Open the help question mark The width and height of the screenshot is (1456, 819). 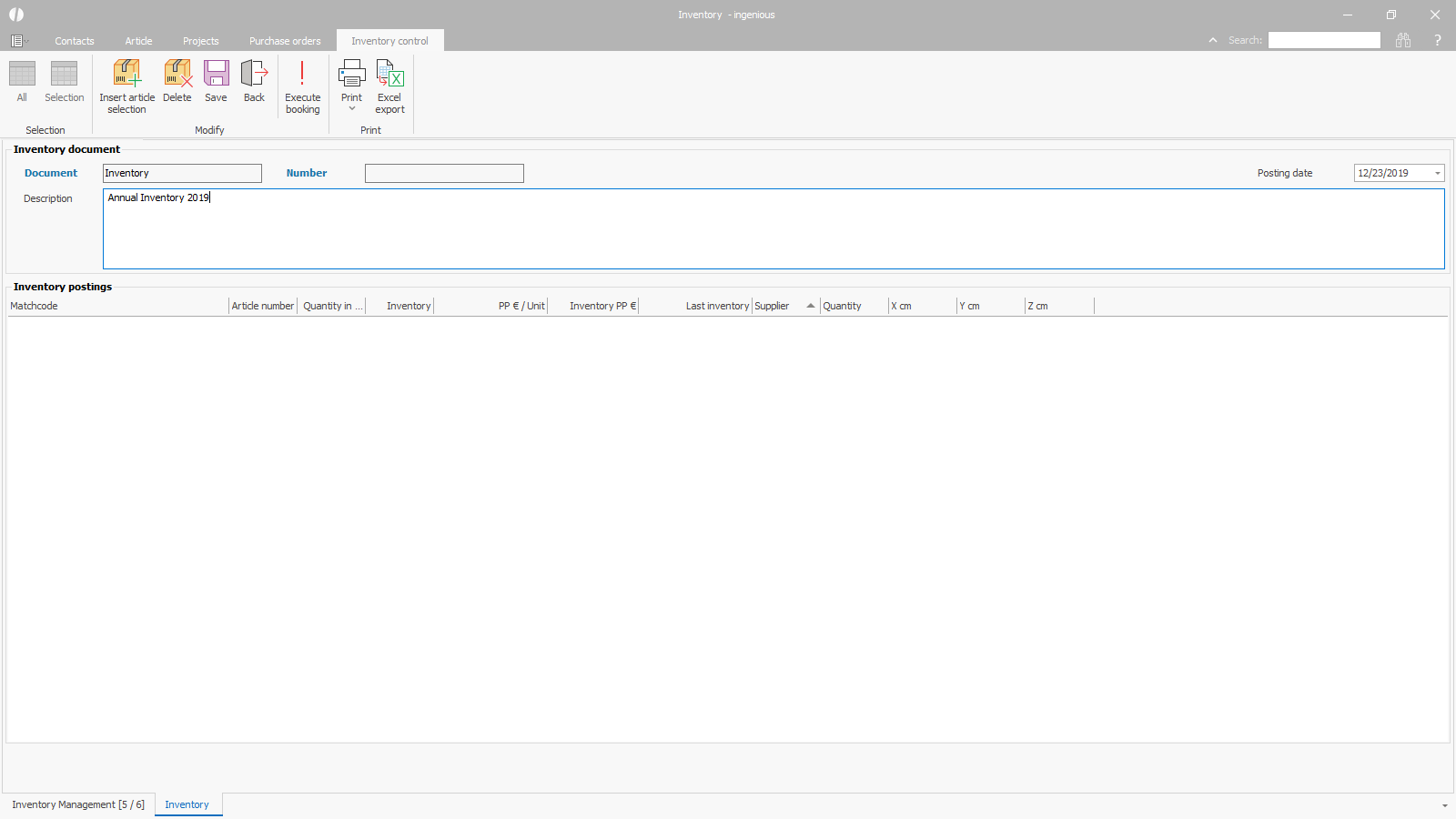tap(1438, 40)
